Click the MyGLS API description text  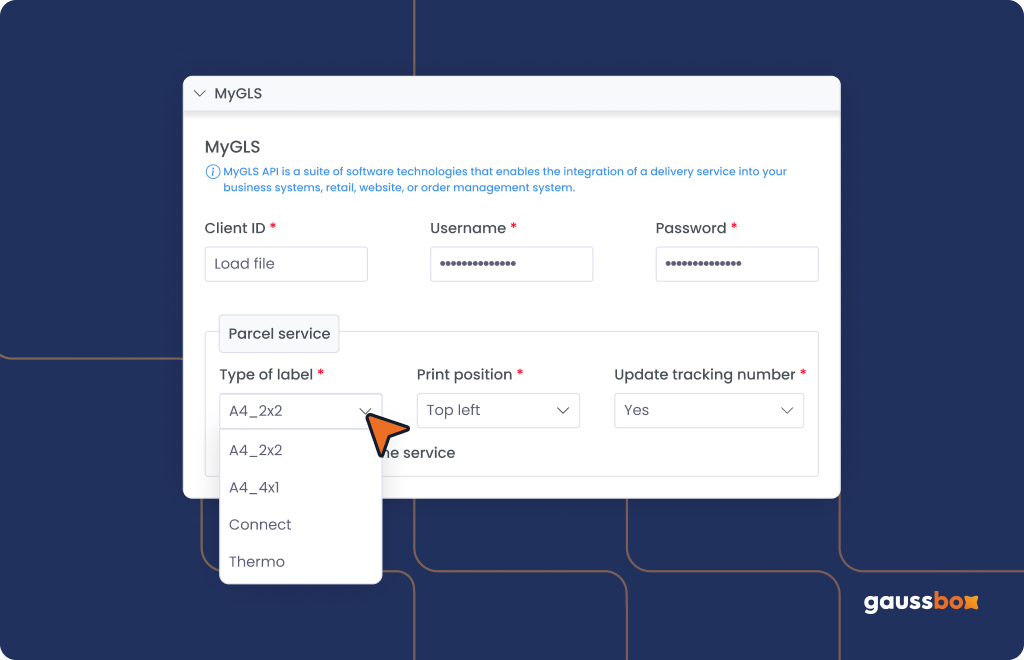(505, 180)
